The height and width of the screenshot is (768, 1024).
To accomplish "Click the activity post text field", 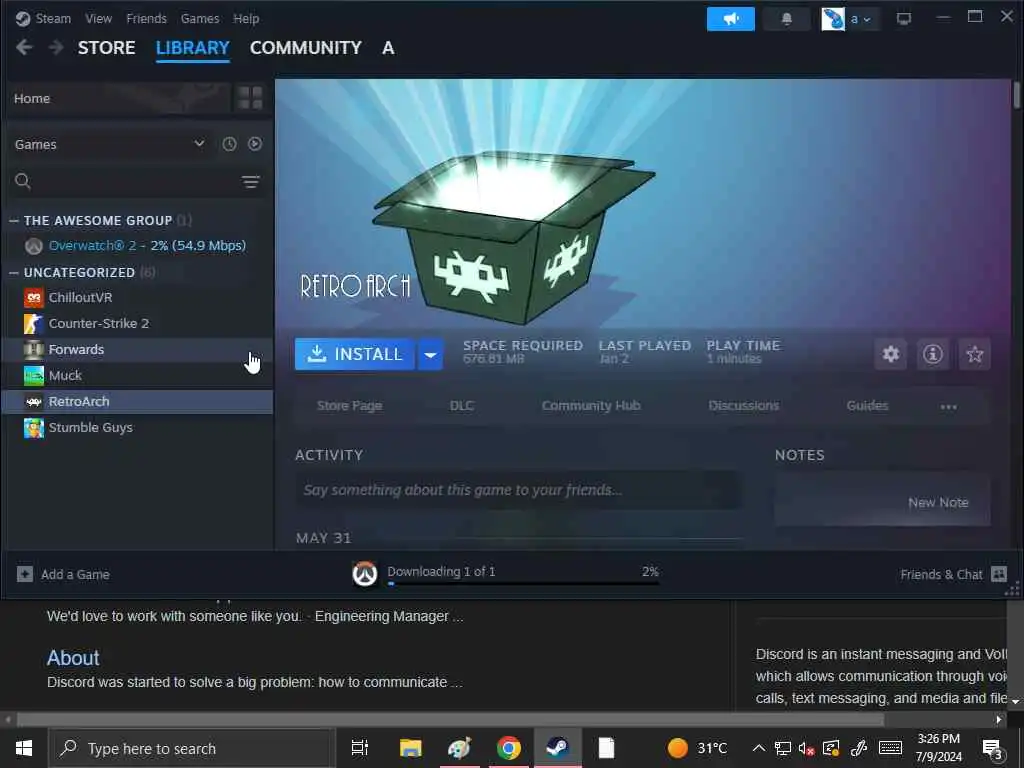I will click(x=519, y=490).
